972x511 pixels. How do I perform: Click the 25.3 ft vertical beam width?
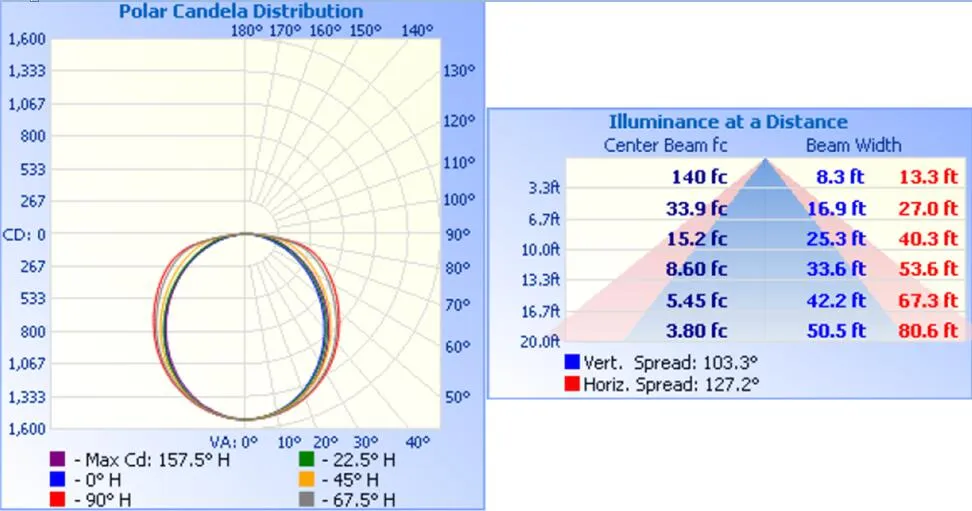click(836, 238)
